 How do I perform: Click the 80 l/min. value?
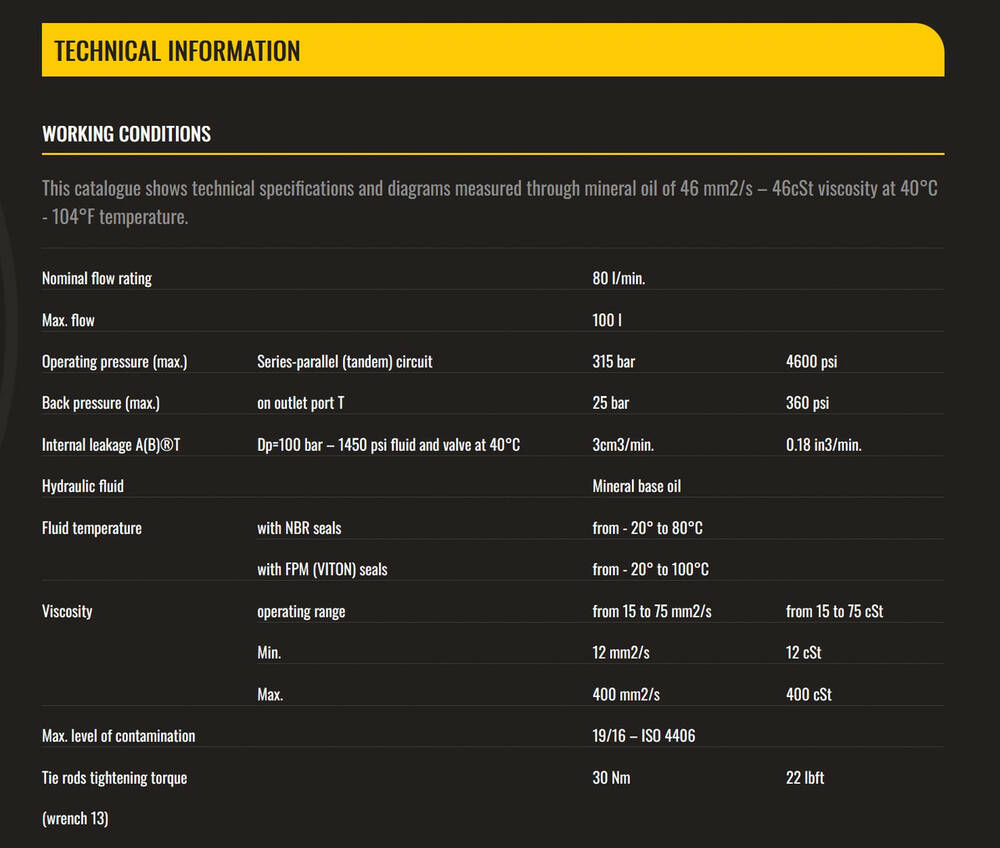(x=618, y=278)
